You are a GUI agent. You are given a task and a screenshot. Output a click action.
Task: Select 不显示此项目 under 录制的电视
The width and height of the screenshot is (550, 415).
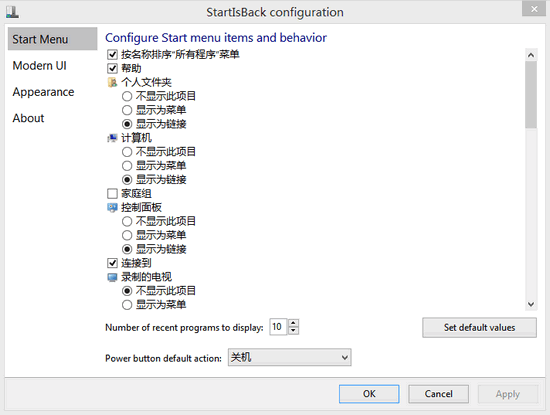[x=127, y=291]
